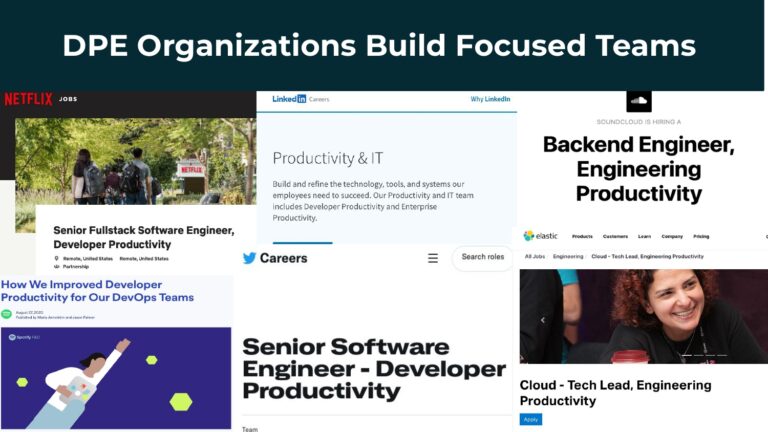Click the Spotify author avatar icon

click(x=6, y=314)
